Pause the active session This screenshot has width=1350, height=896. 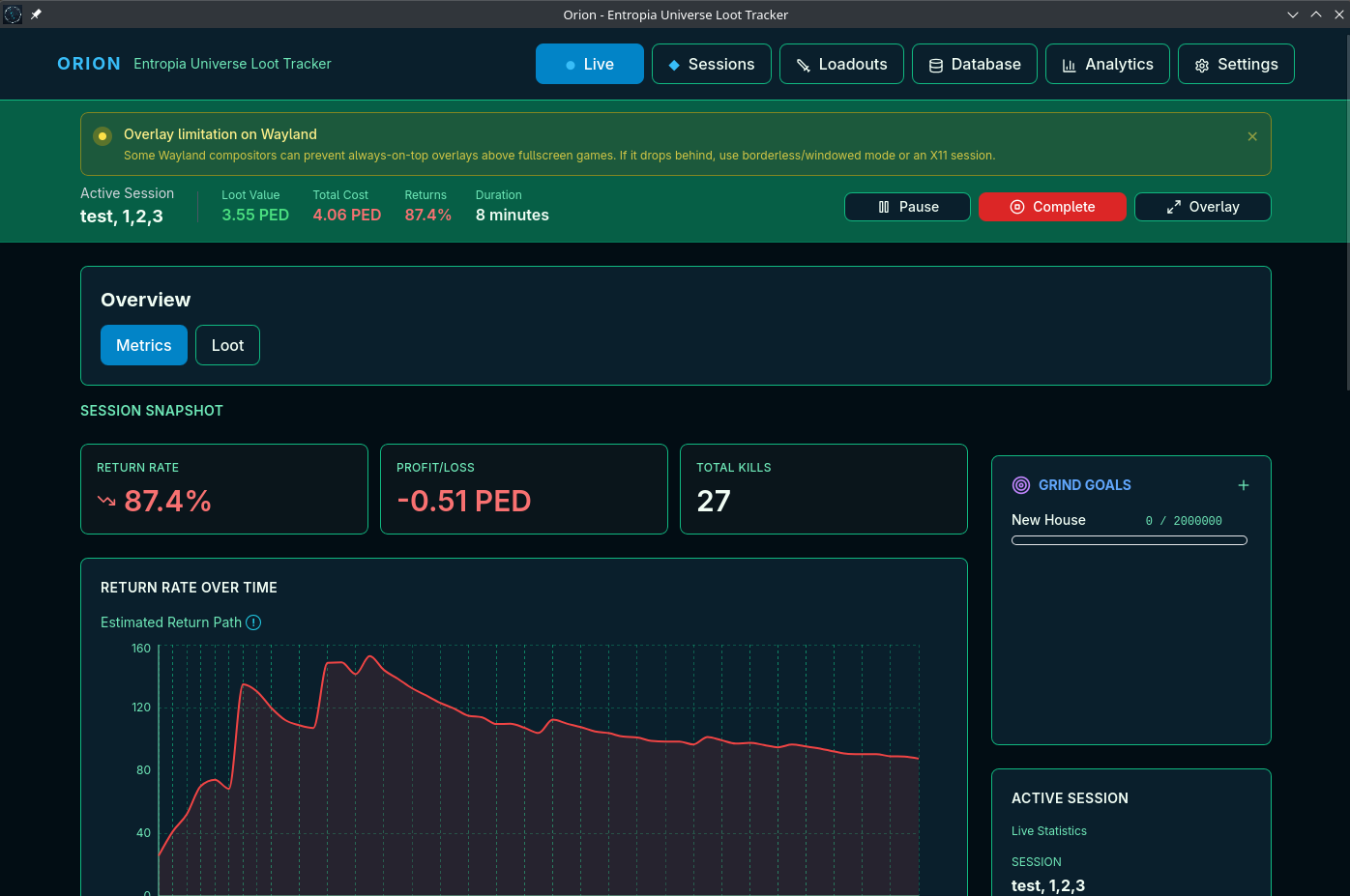pyautogui.click(x=907, y=207)
